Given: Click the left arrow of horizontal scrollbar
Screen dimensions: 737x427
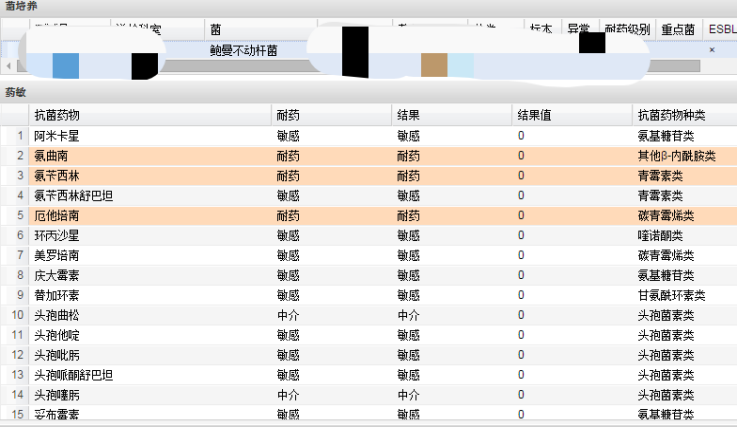Looking at the screenshot, I should 8,66.
